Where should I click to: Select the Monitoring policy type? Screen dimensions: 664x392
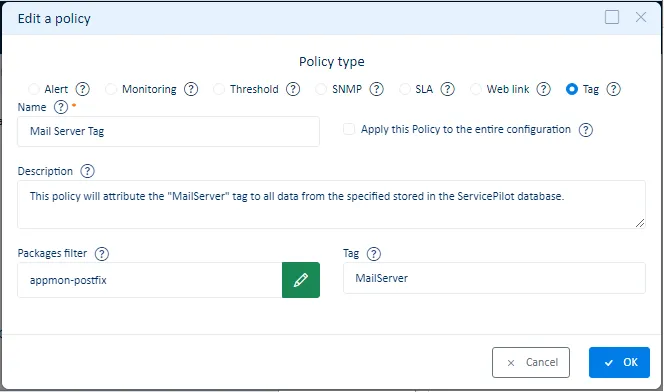point(111,89)
